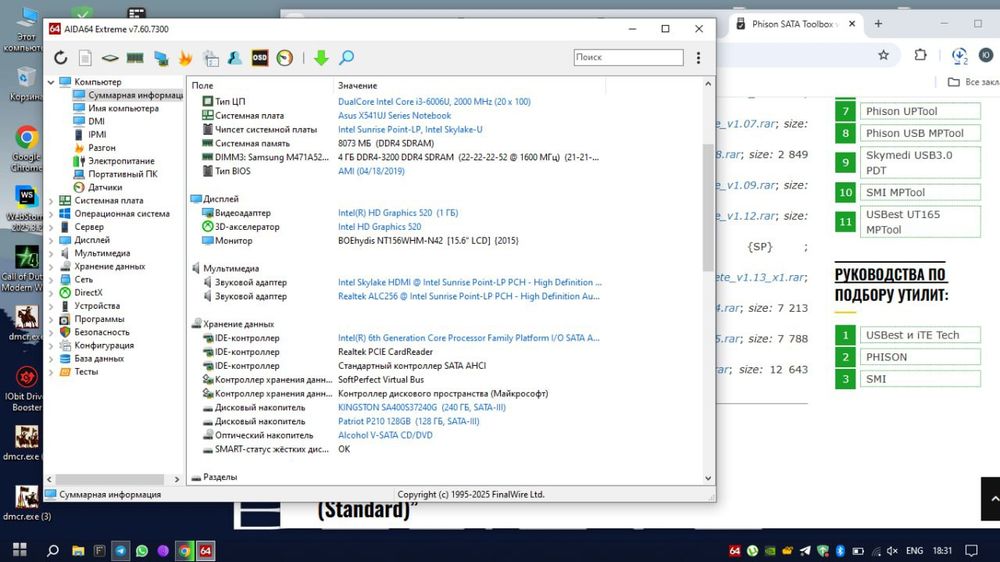Open WhatsApp from the taskbar

142,551
